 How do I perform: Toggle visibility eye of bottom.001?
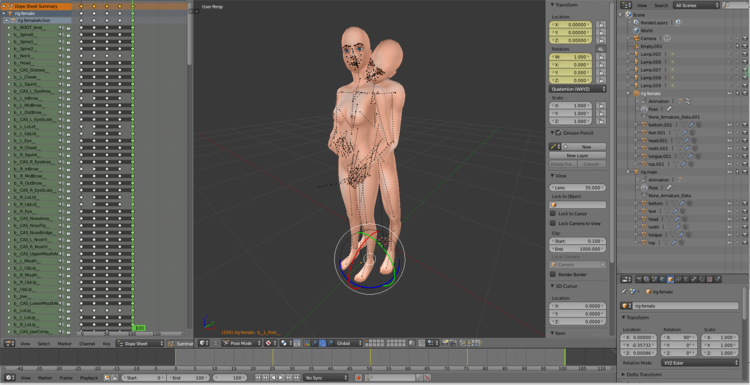pos(729,125)
